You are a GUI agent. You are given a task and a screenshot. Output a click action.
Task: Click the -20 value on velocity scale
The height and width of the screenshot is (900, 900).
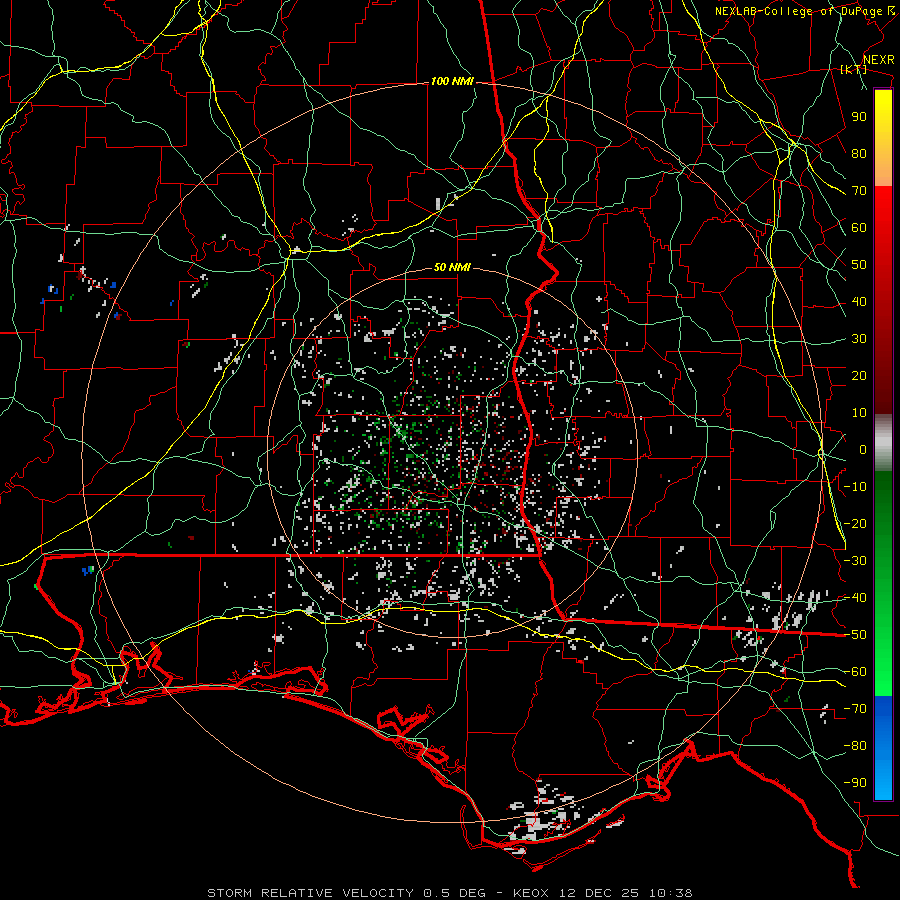pos(855,524)
